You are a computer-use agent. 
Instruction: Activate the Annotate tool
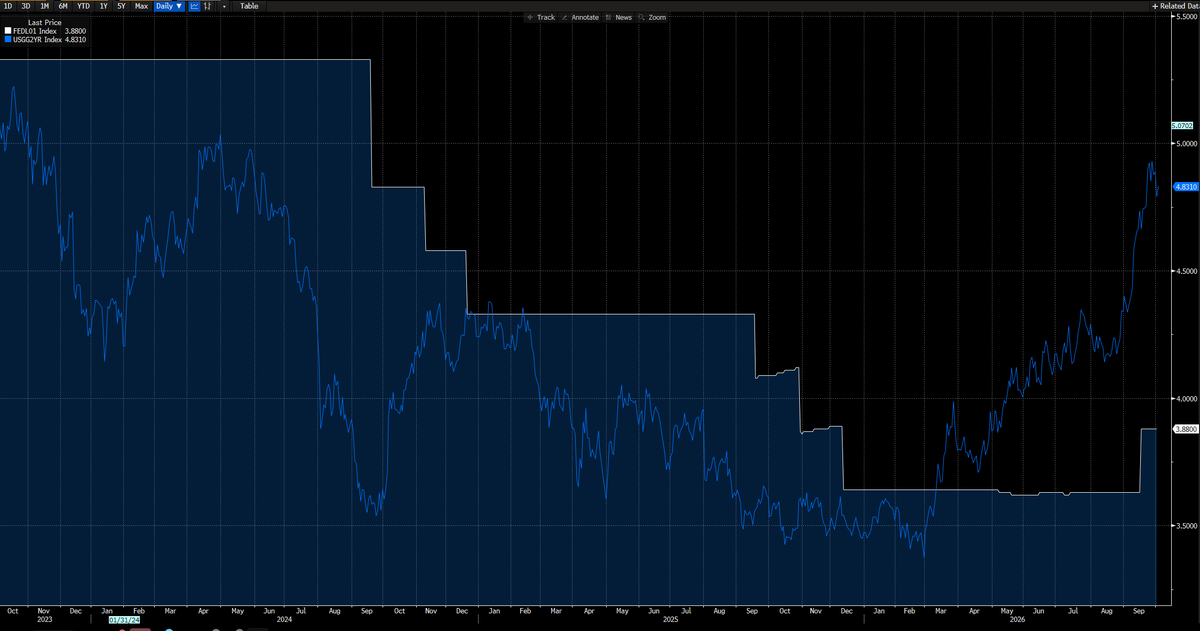coord(581,17)
